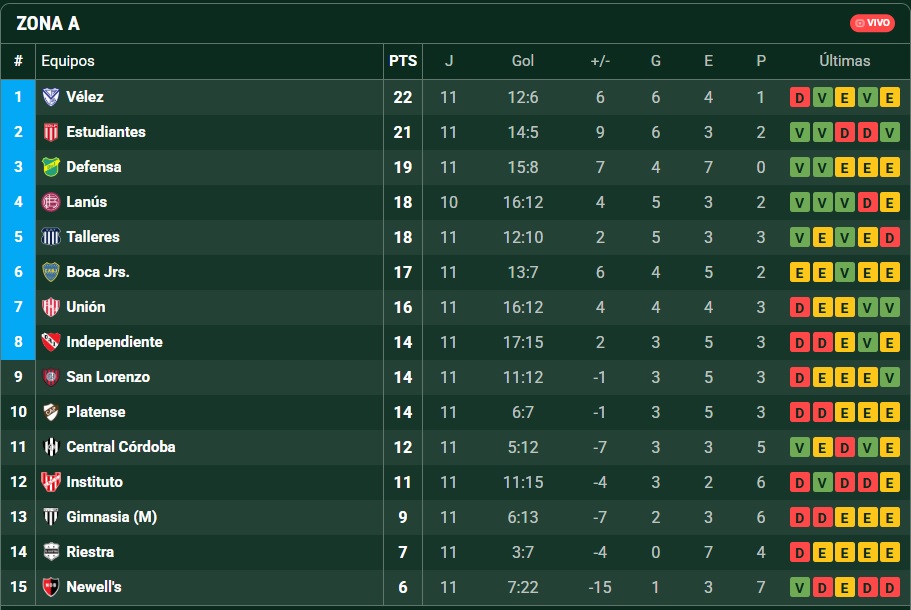
Task: Click Unión's last green V result badge
Action: (890, 307)
